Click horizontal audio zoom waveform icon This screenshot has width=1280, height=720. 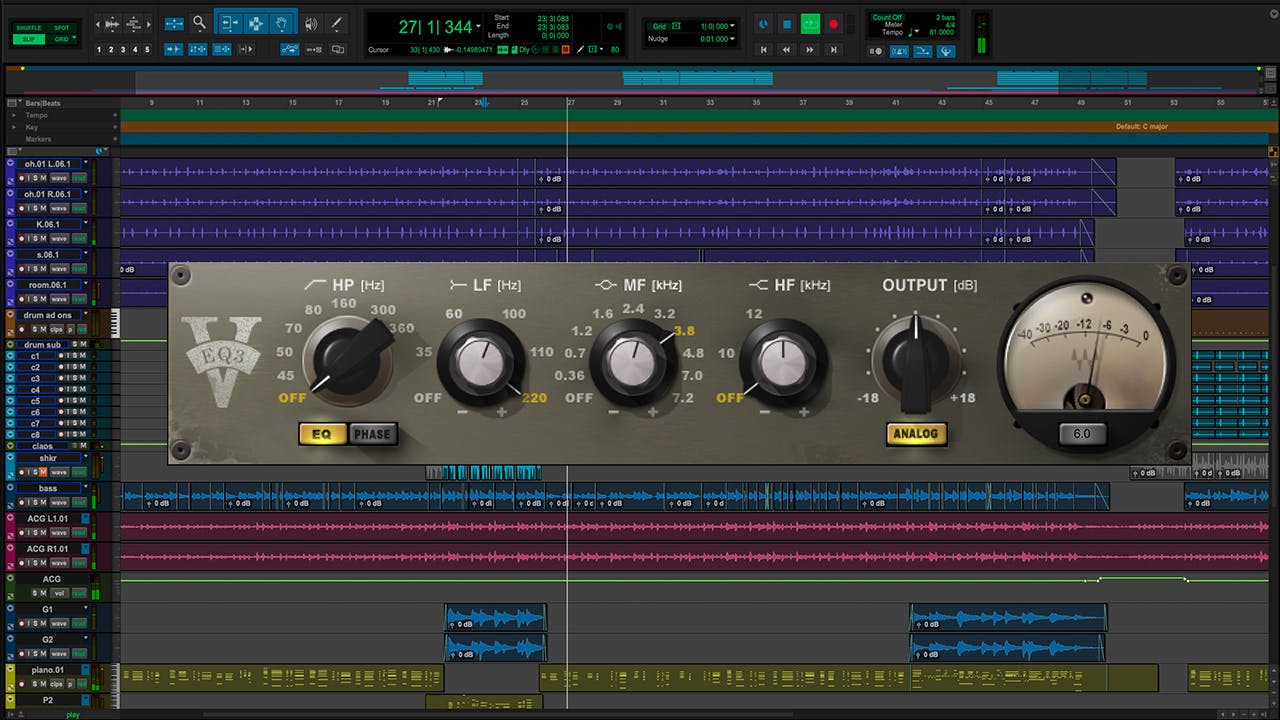click(x=113, y=24)
